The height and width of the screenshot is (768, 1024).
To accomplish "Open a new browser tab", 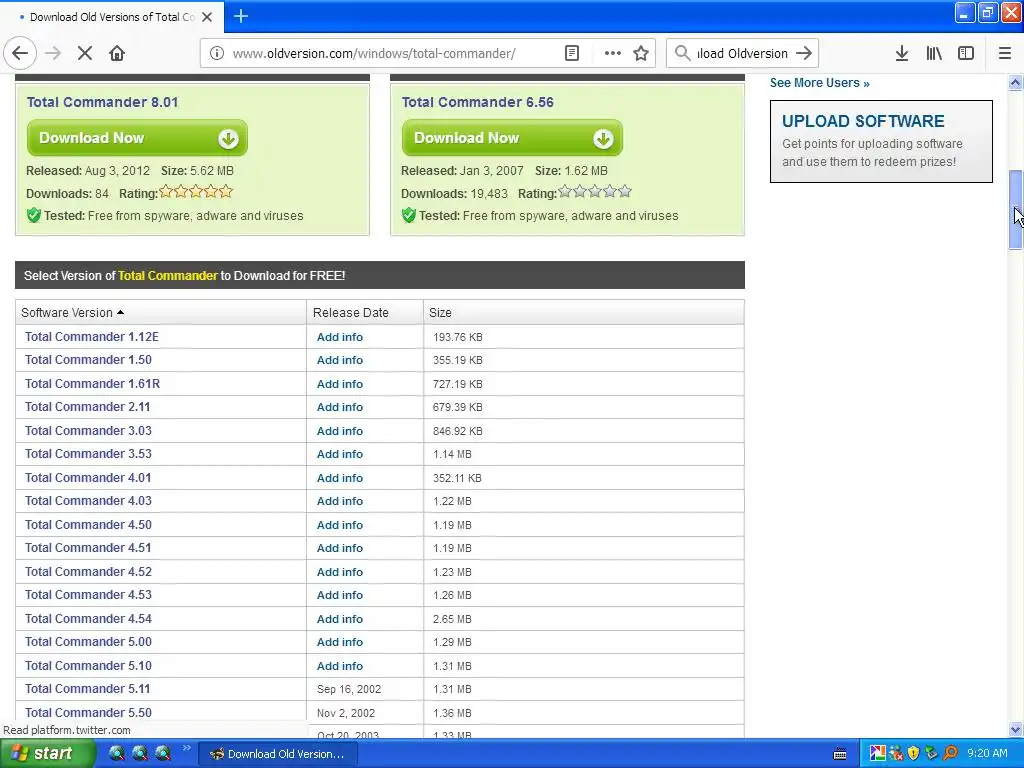I will pyautogui.click(x=241, y=16).
